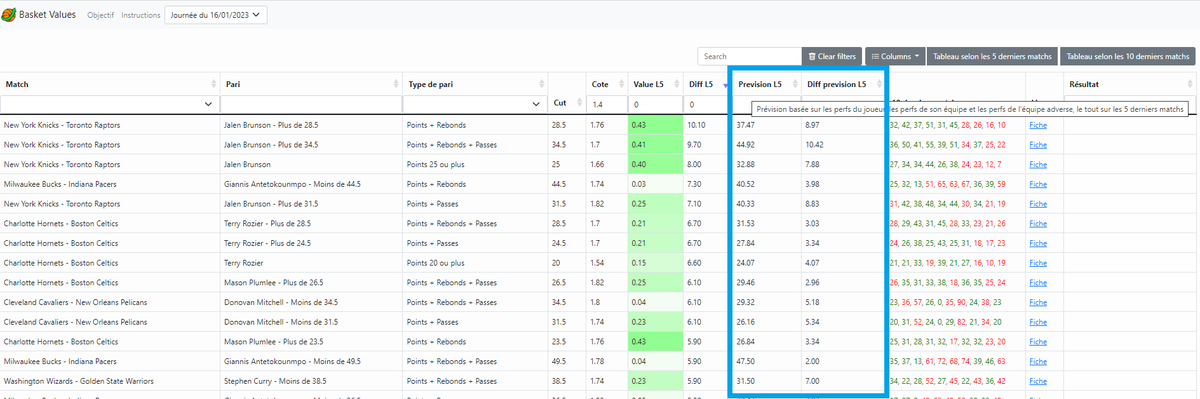Sort by Diff prevision L5 column arrows
Image resolution: width=1200 pixels, height=399 pixels.
[879, 84]
